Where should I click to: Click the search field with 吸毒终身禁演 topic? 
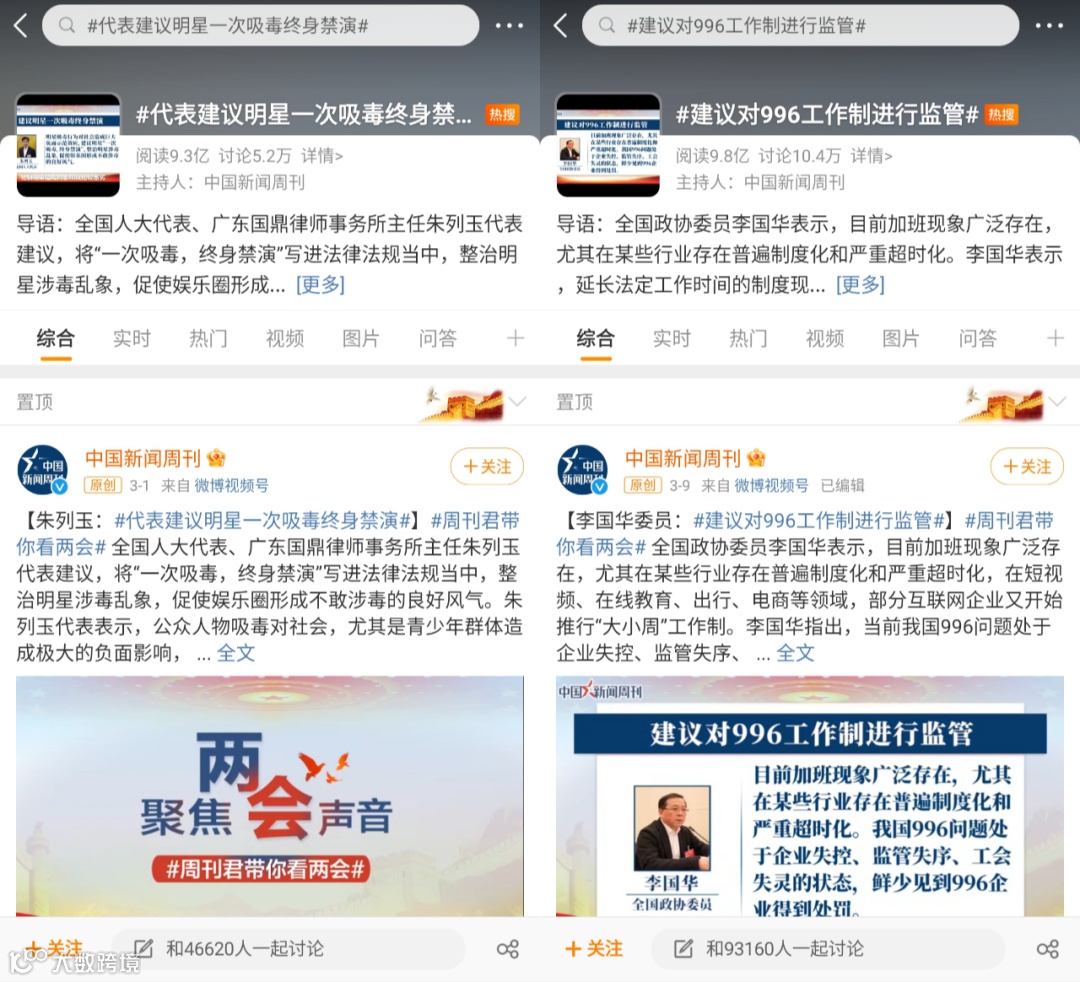coord(260,25)
